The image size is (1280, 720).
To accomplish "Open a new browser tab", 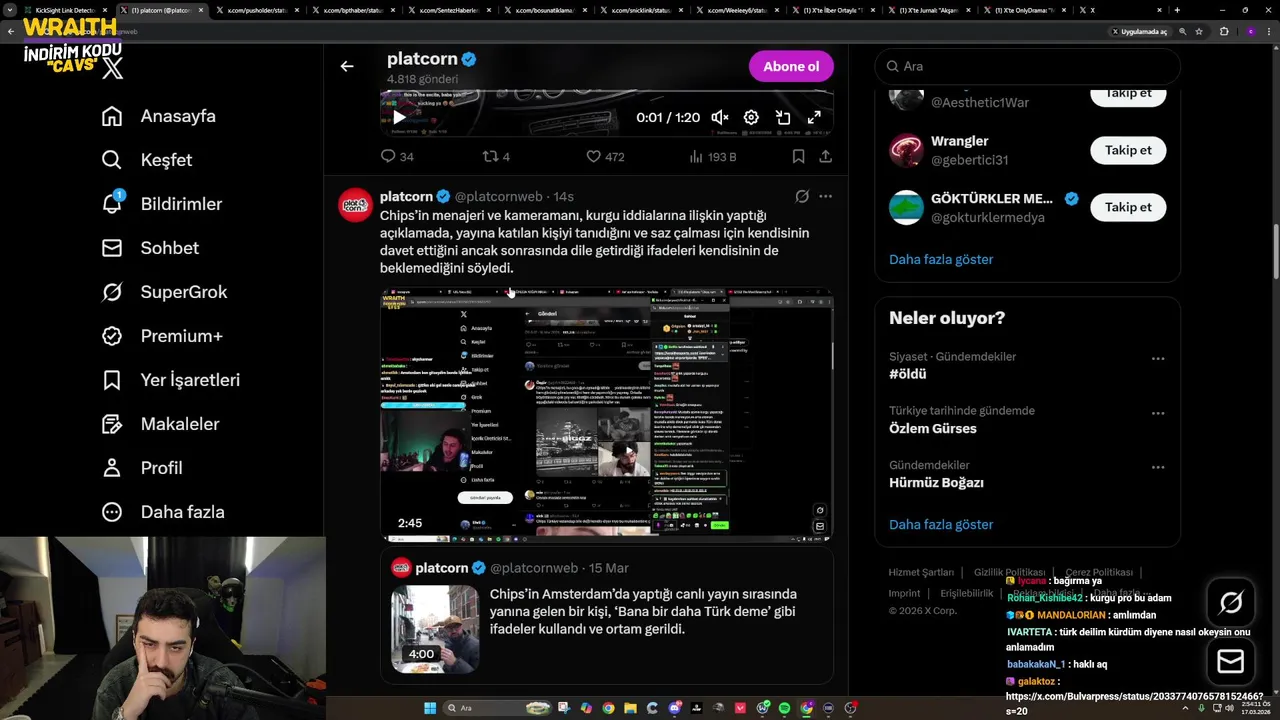I will [1177, 10].
